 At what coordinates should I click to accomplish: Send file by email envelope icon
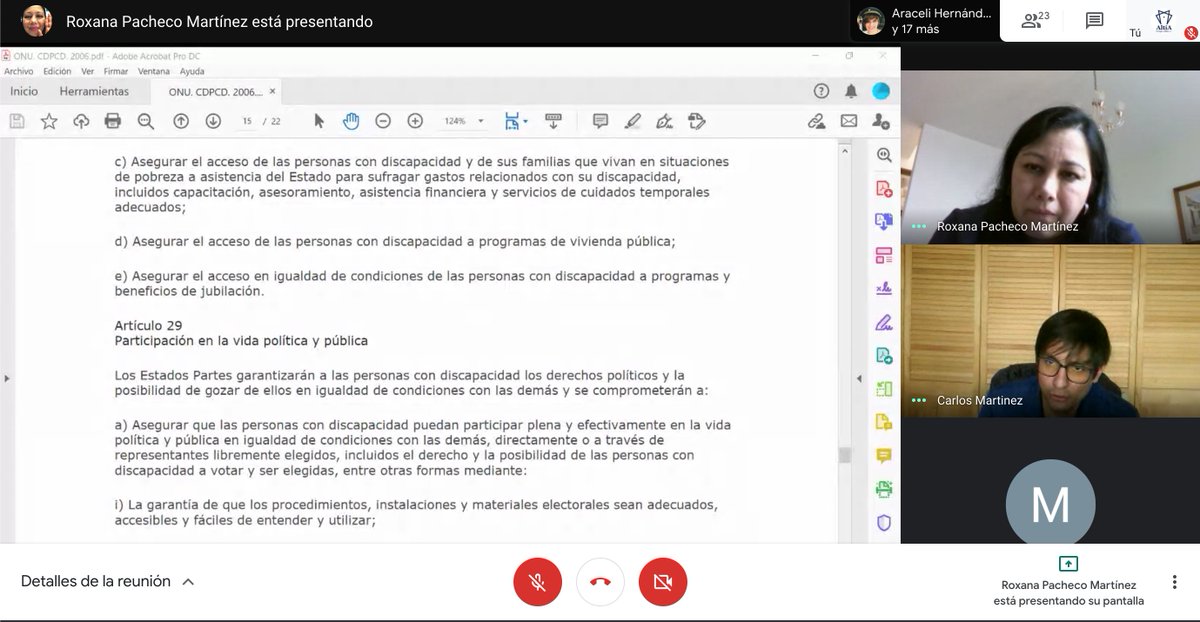click(x=849, y=121)
